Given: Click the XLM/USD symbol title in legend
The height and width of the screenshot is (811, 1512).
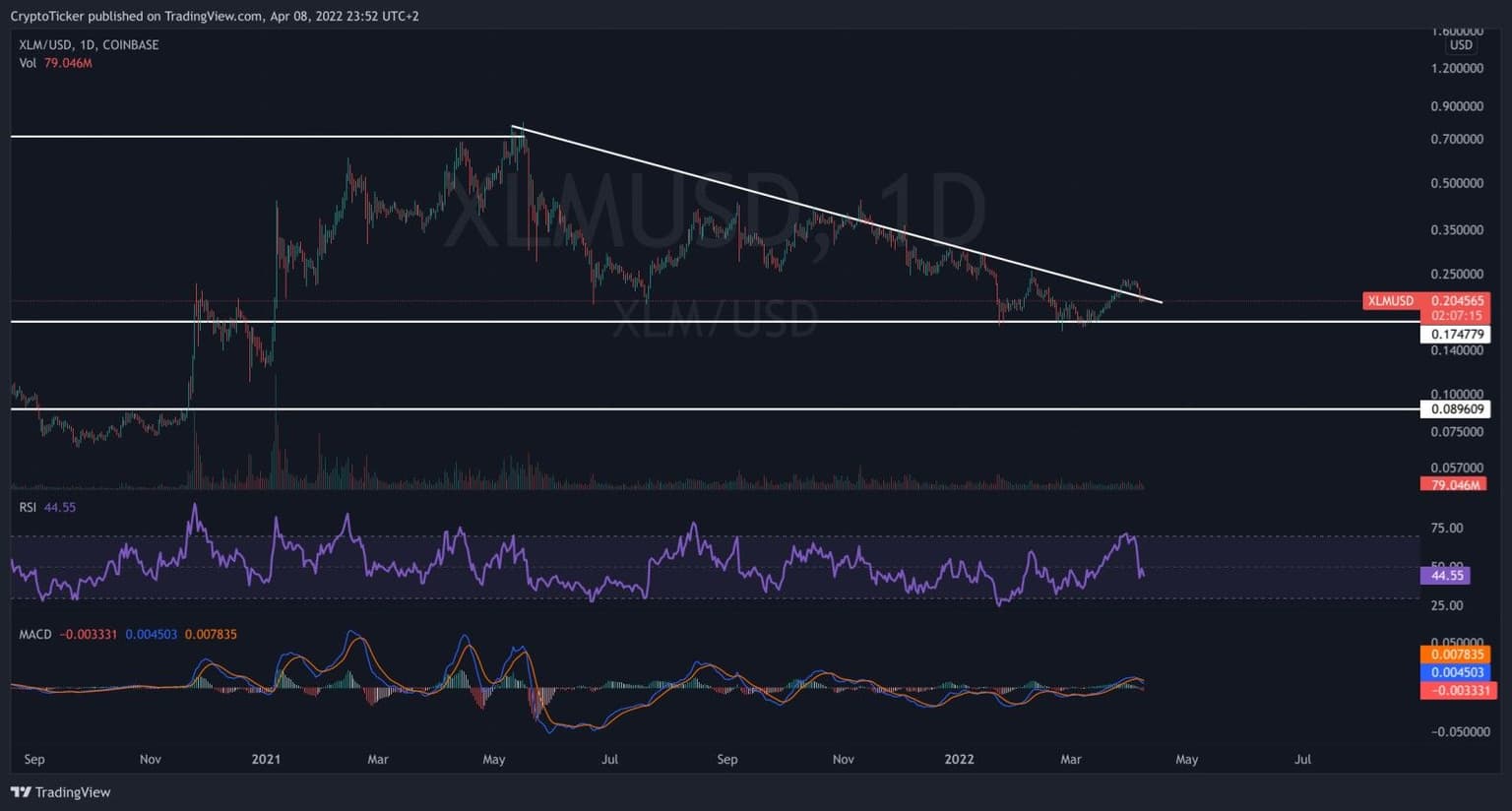Looking at the screenshot, I should click(89, 45).
